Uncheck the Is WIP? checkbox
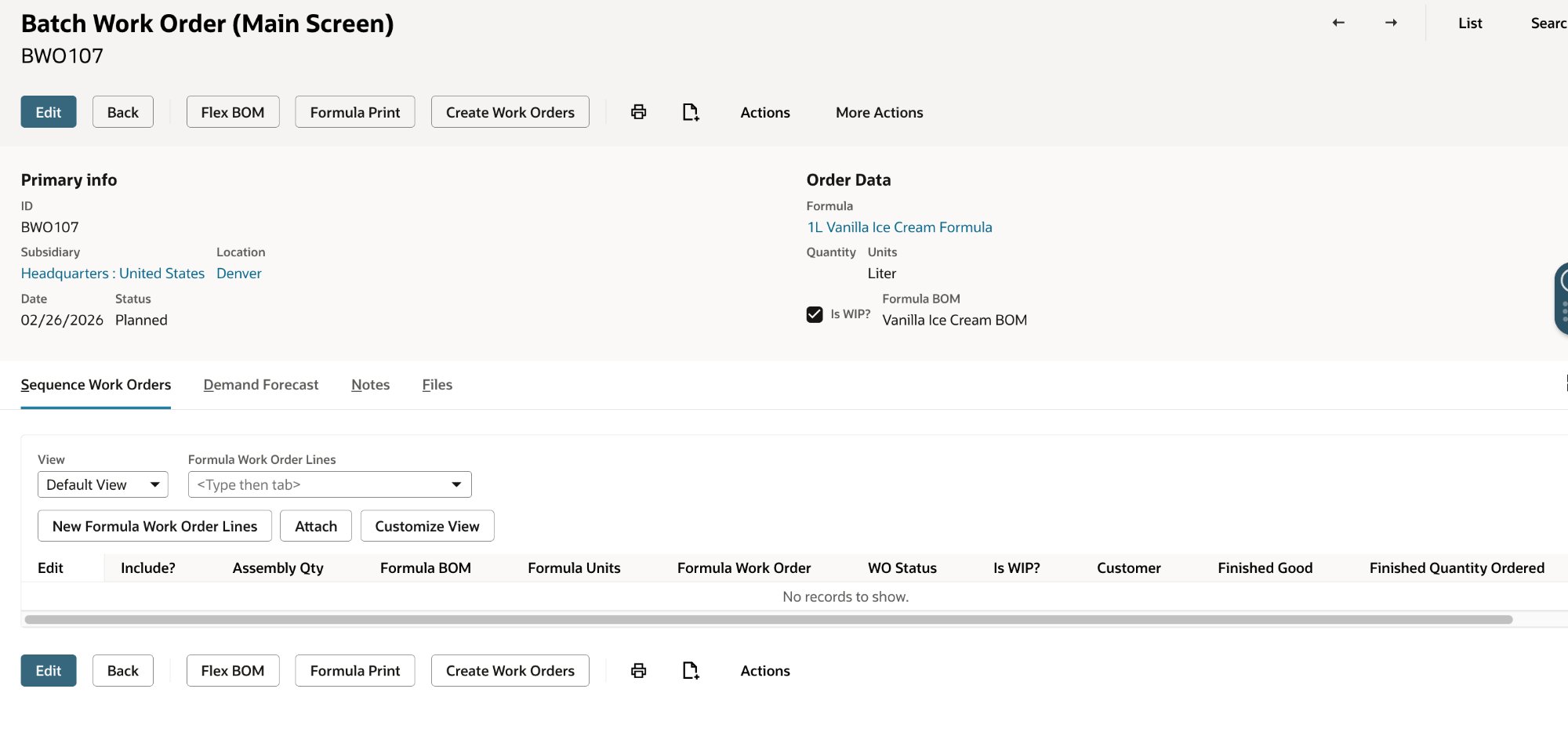Viewport: 1568px width, 736px height. pos(814,314)
